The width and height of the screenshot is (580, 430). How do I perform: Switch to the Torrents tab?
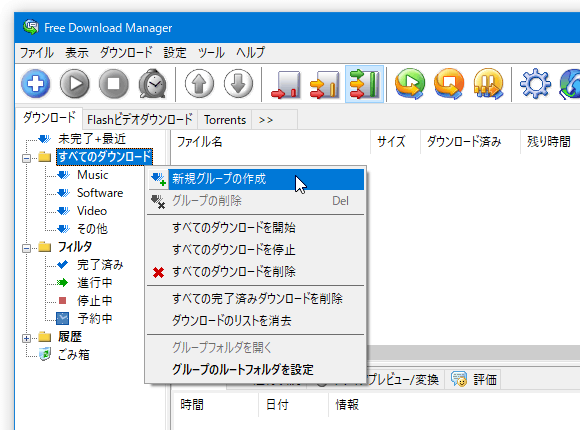[225, 120]
